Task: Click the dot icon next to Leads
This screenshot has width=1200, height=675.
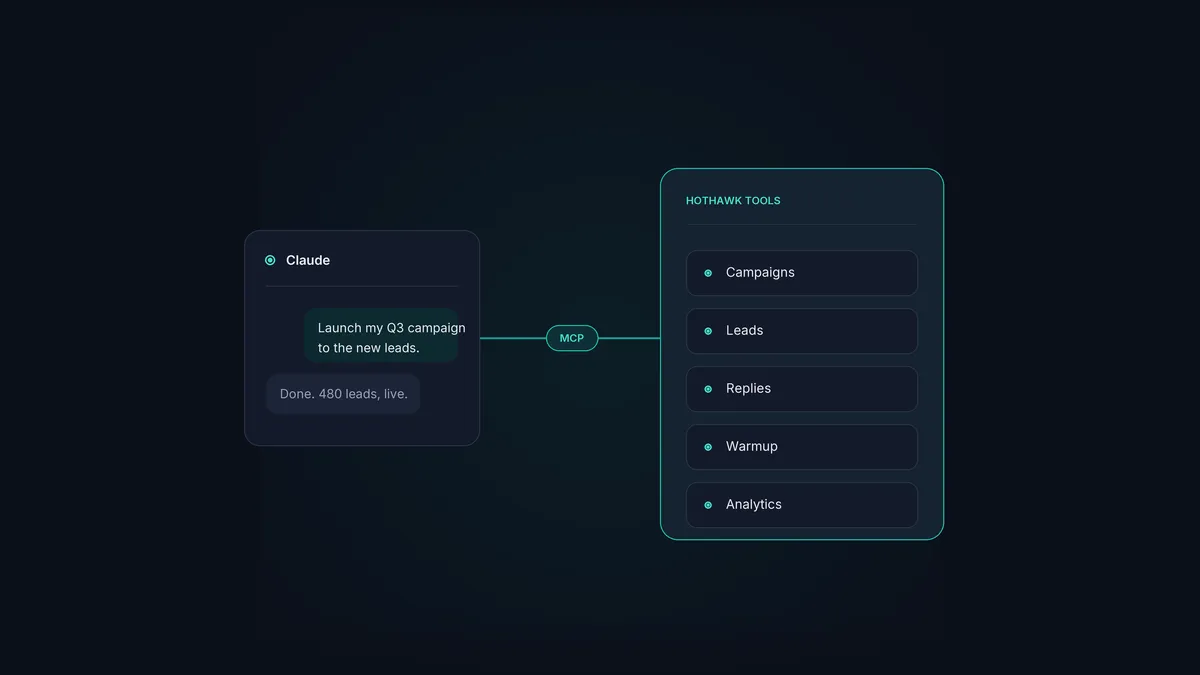Action: (x=708, y=331)
